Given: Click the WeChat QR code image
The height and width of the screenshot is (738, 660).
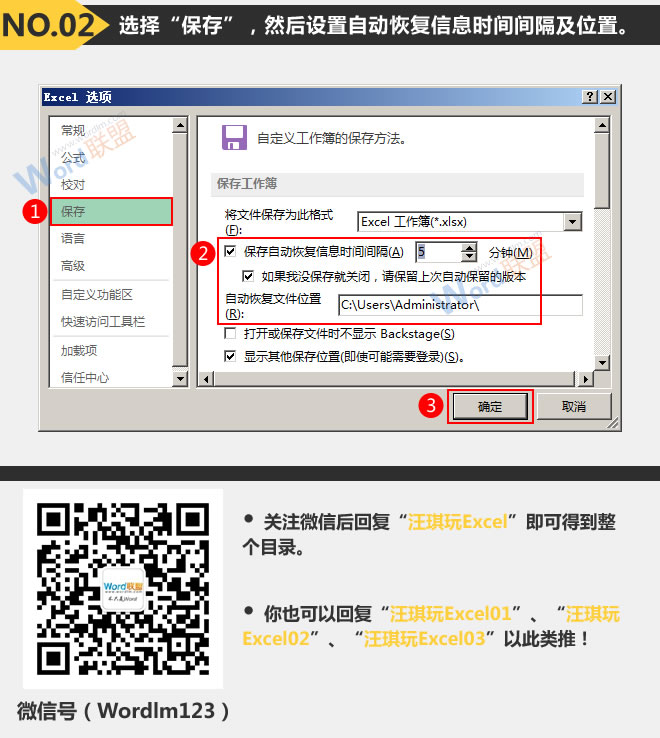Looking at the screenshot, I should pyautogui.click(x=123, y=589).
